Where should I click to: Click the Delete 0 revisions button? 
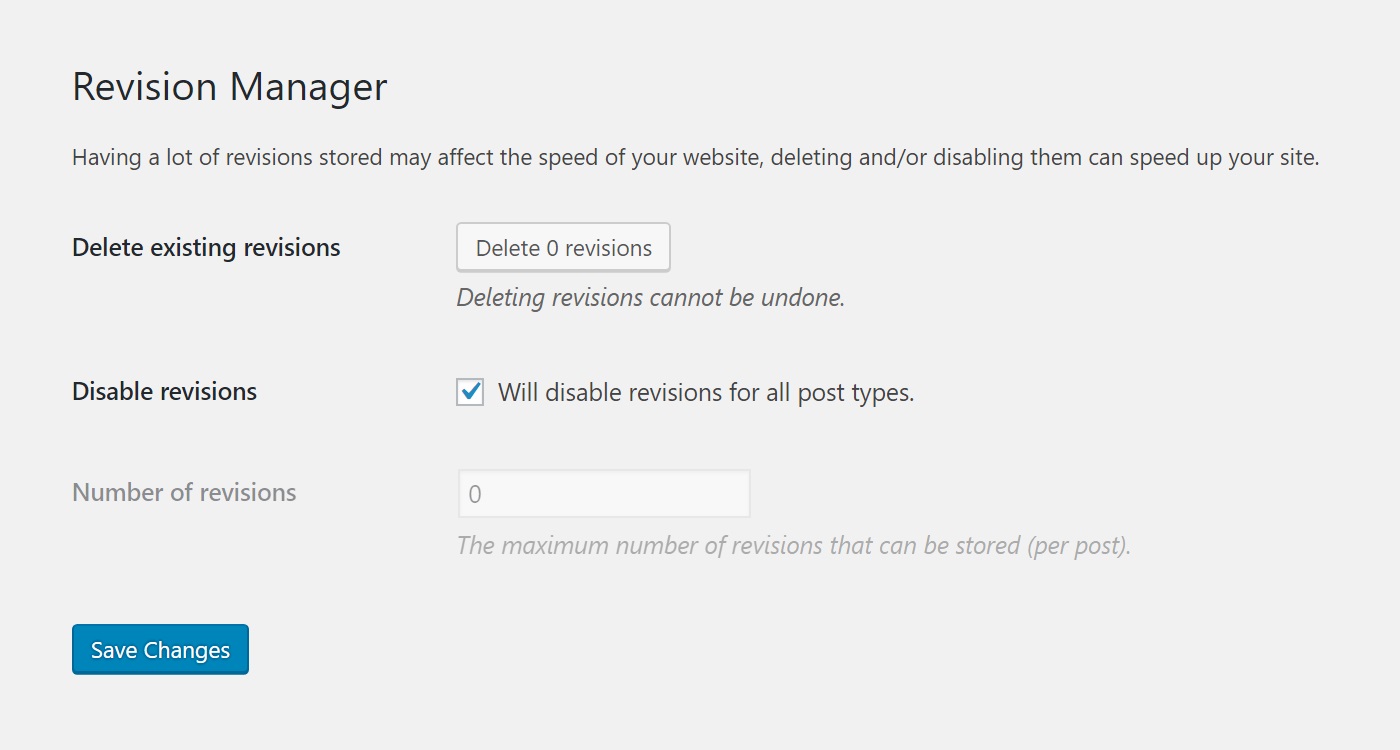click(563, 248)
